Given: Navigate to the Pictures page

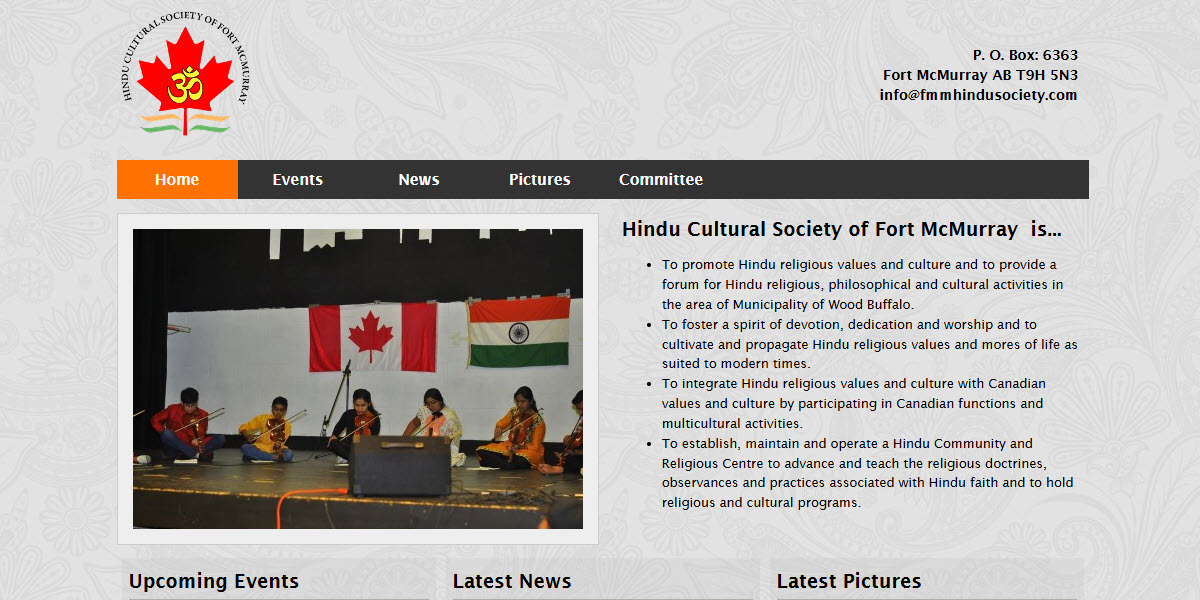Looking at the screenshot, I should tap(539, 179).
